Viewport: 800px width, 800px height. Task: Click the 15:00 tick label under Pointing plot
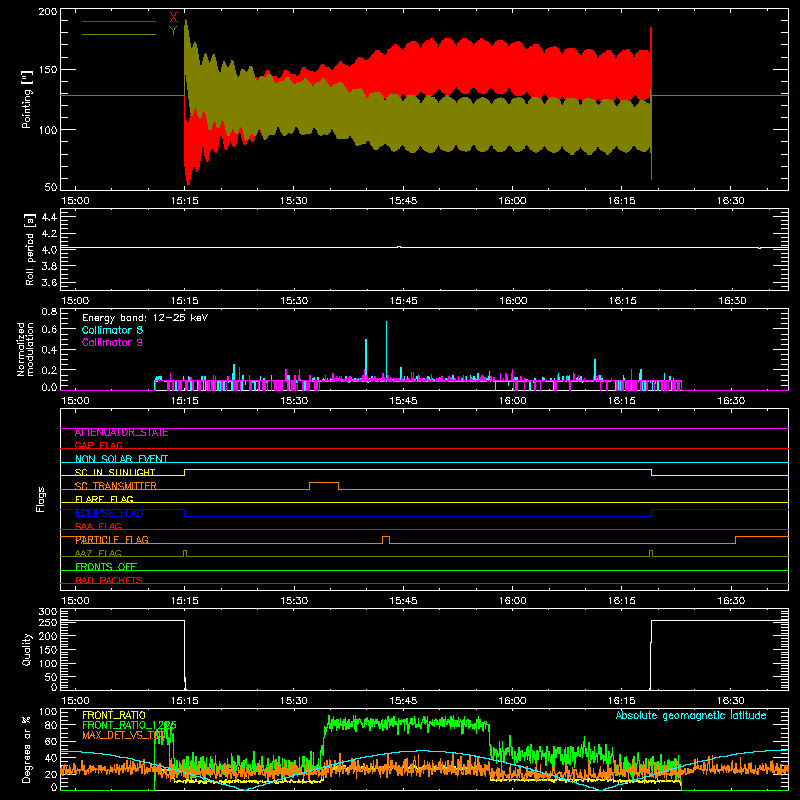tap(75, 201)
